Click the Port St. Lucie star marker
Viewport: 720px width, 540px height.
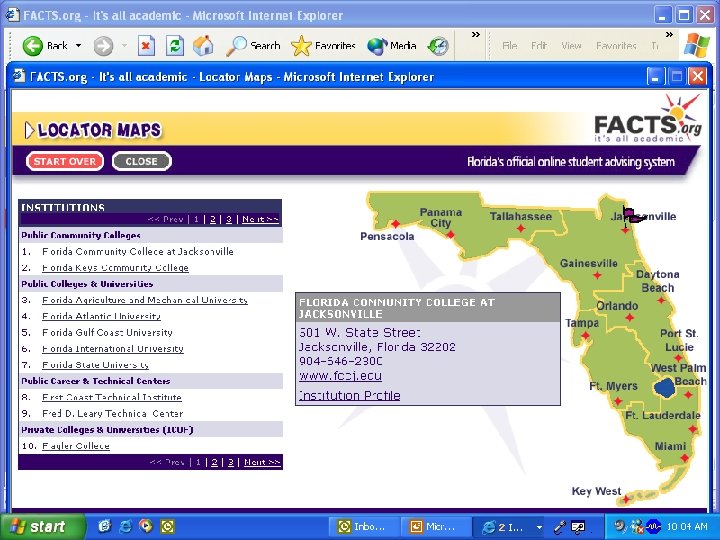coord(678,359)
